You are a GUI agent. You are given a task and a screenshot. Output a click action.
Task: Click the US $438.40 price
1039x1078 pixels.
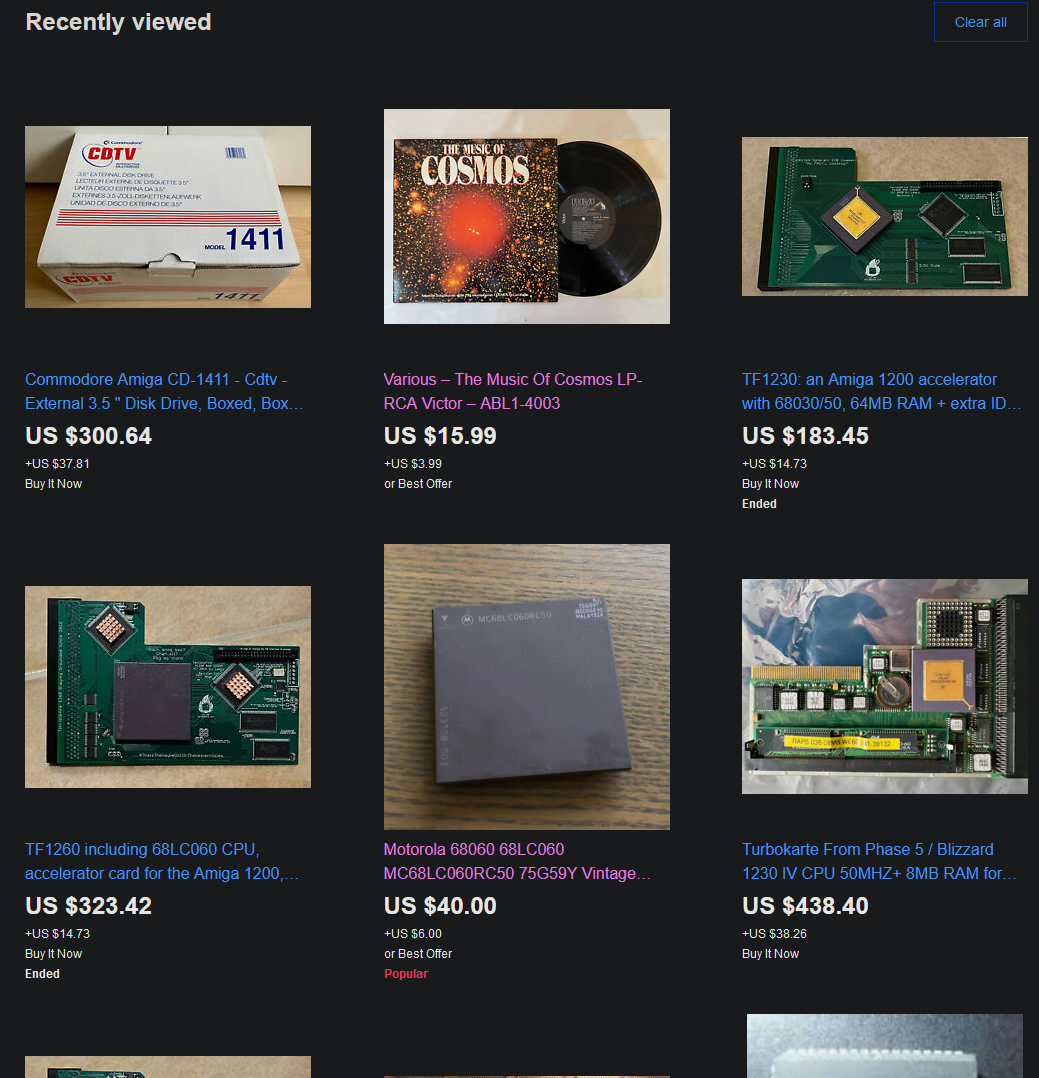805,906
